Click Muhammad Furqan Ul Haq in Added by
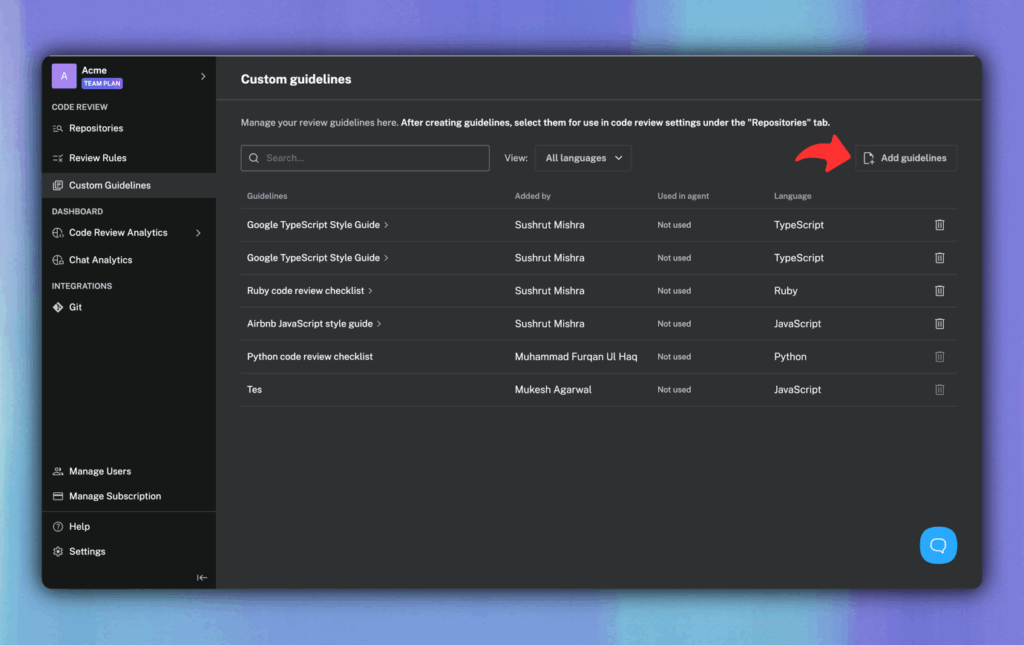This screenshot has width=1024, height=645. click(576, 356)
